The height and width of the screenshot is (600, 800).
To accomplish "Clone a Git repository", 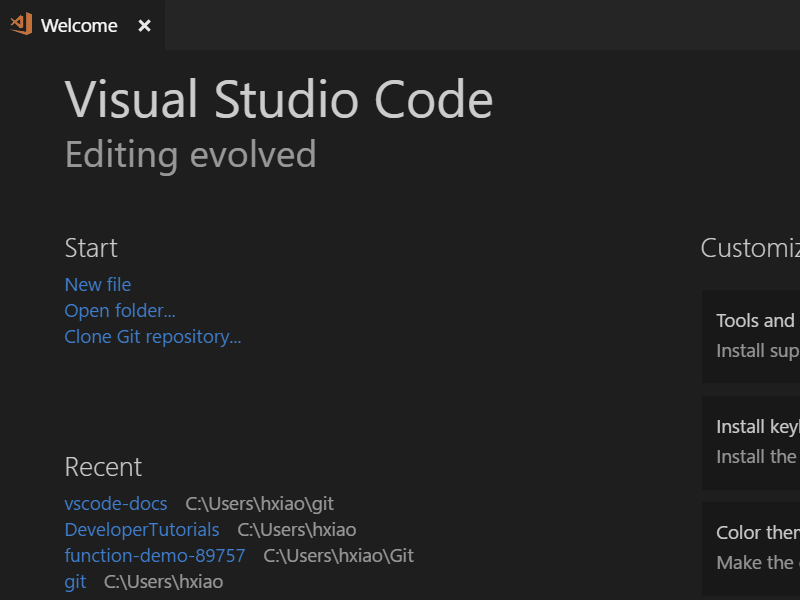I will (x=152, y=336).
